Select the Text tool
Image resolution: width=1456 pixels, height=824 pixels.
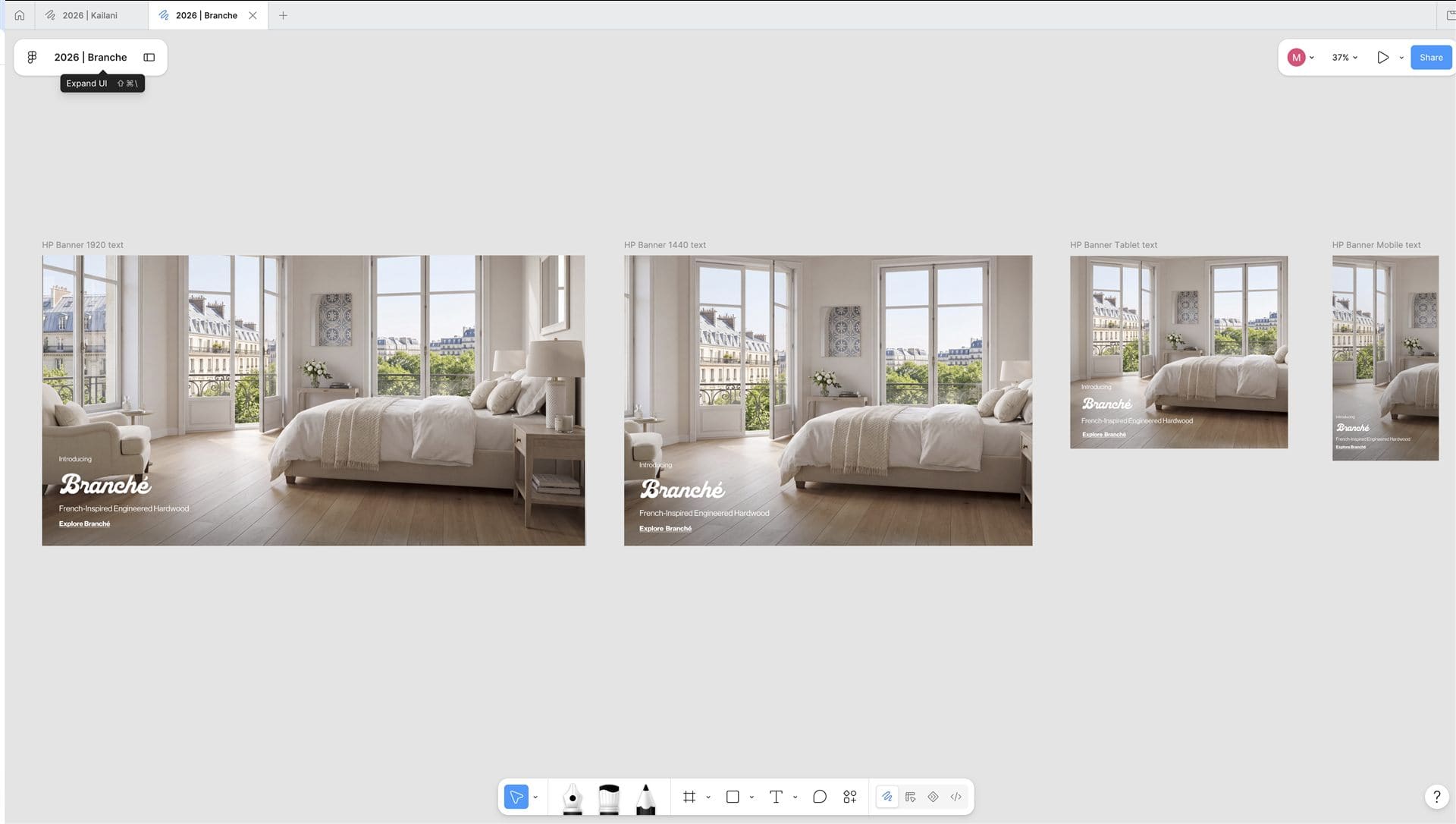[776, 797]
